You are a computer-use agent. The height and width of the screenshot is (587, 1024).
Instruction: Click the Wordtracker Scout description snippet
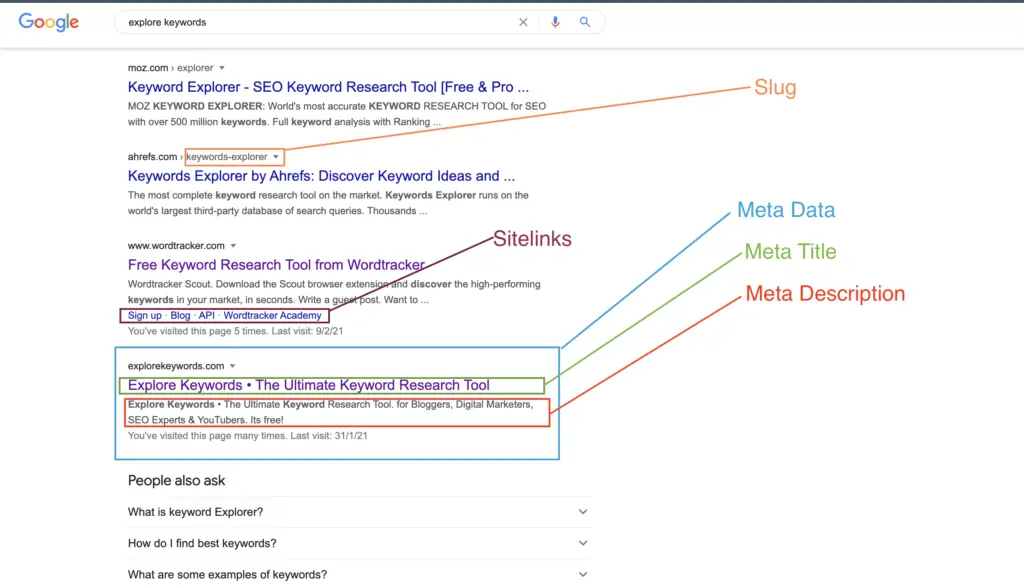point(334,292)
